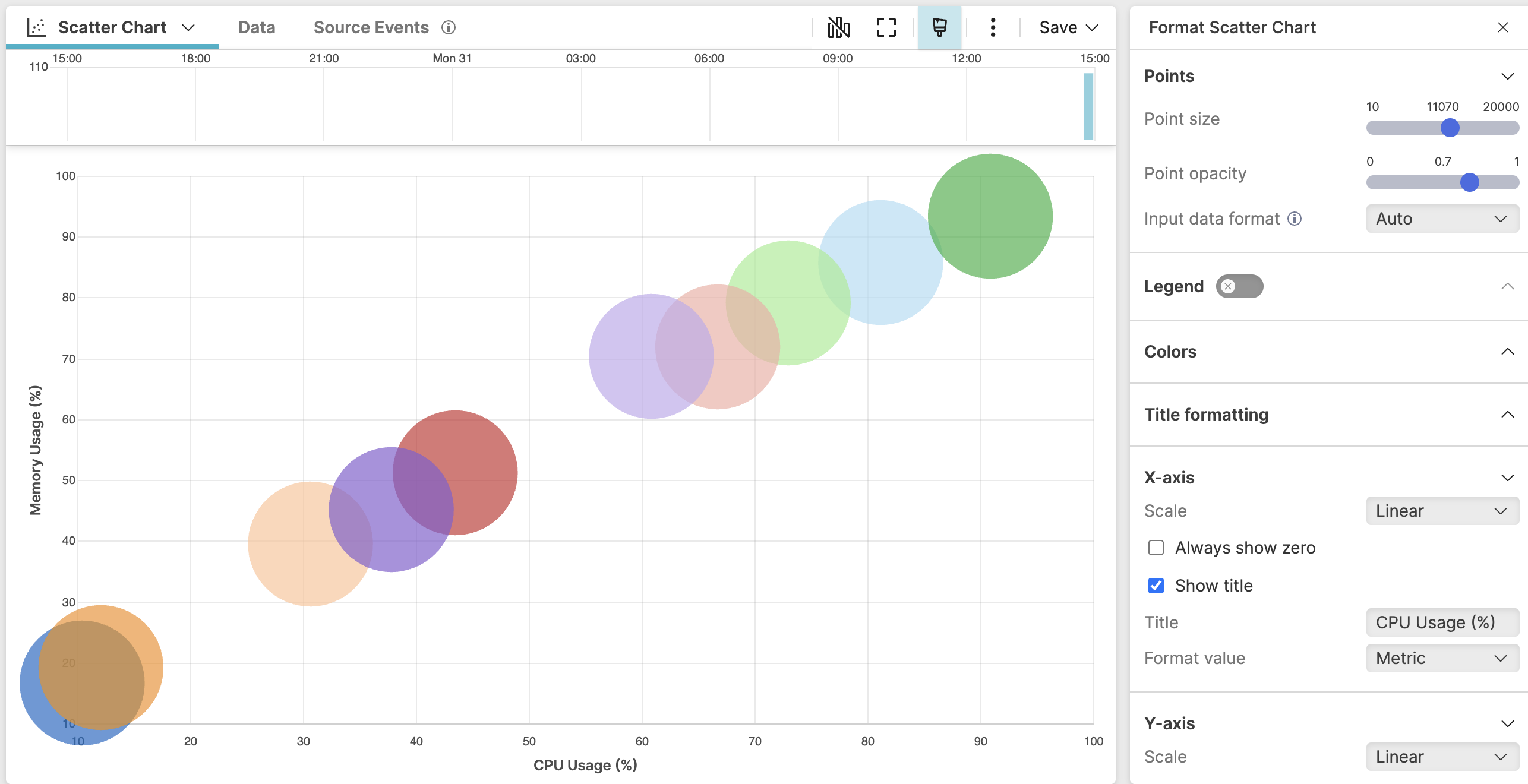Viewport: 1528px width, 784px height.
Task: Open the Y-axis Scale Linear dropdown
Action: (x=1442, y=757)
